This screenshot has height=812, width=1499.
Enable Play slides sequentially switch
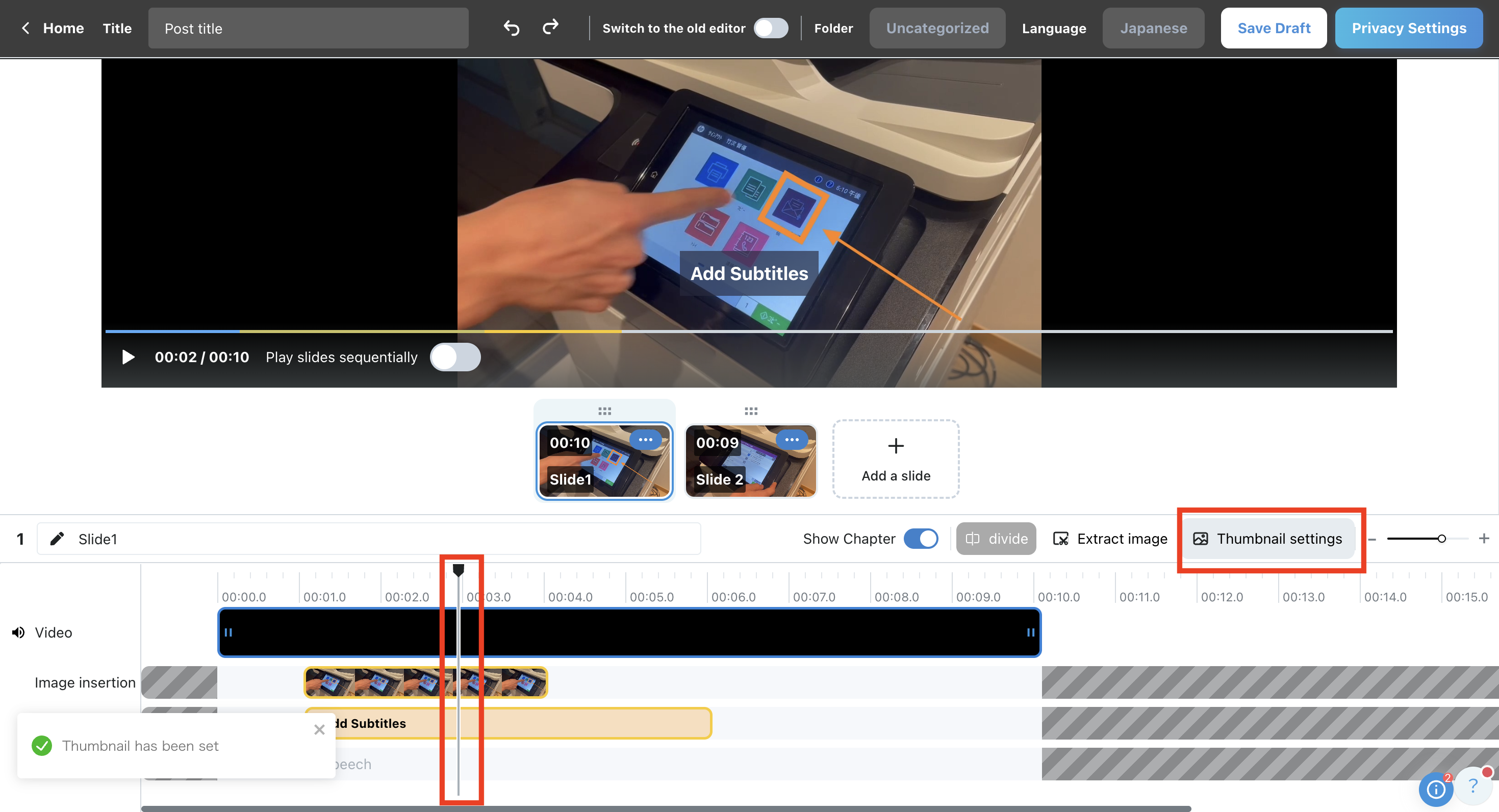[x=455, y=357]
